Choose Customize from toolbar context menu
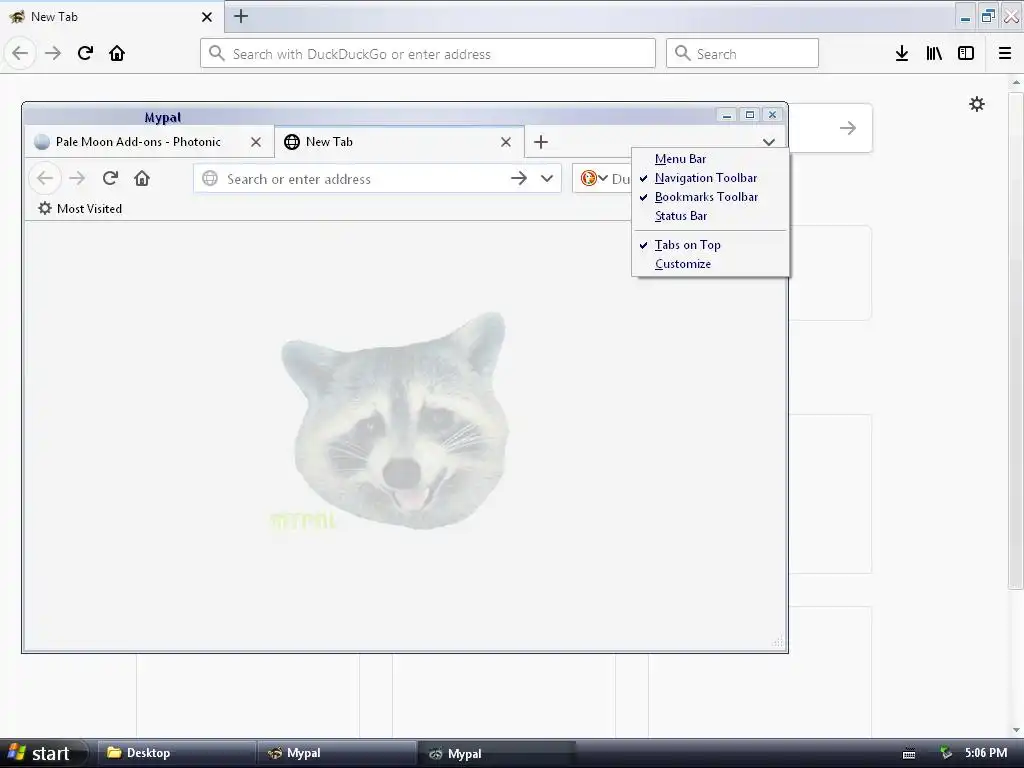The height and width of the screenshot is (768, 1024). point(711,264)
